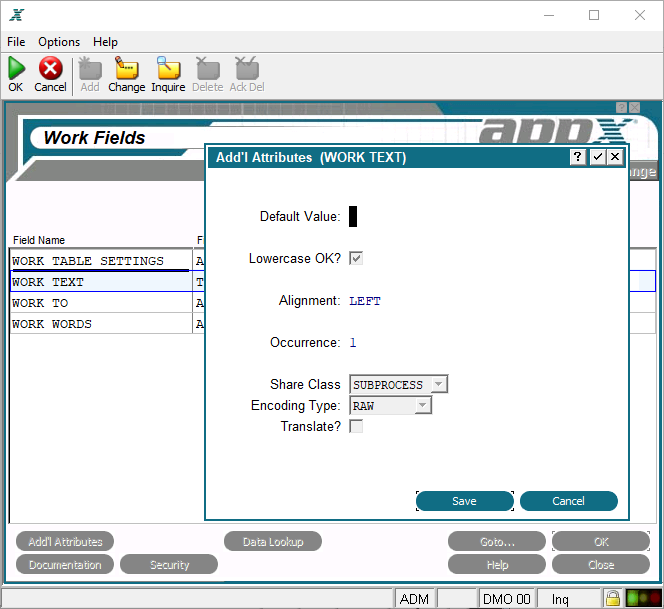Image resolution: width=664 pixels, height=609 pixels.
Task: Click the padlock icon in status bar
Action: [x=612, y=598]
